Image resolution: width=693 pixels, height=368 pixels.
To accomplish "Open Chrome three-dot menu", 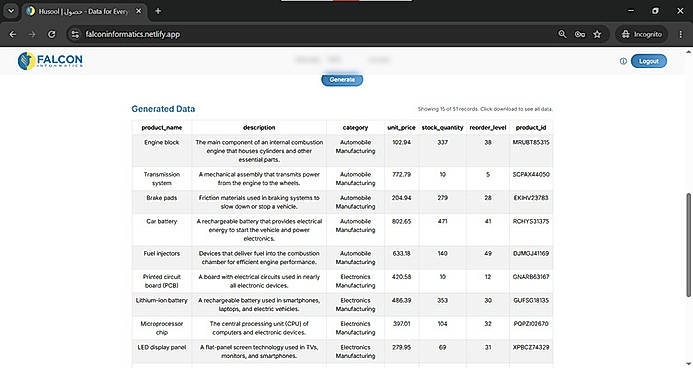I will [x=681, y=34].
